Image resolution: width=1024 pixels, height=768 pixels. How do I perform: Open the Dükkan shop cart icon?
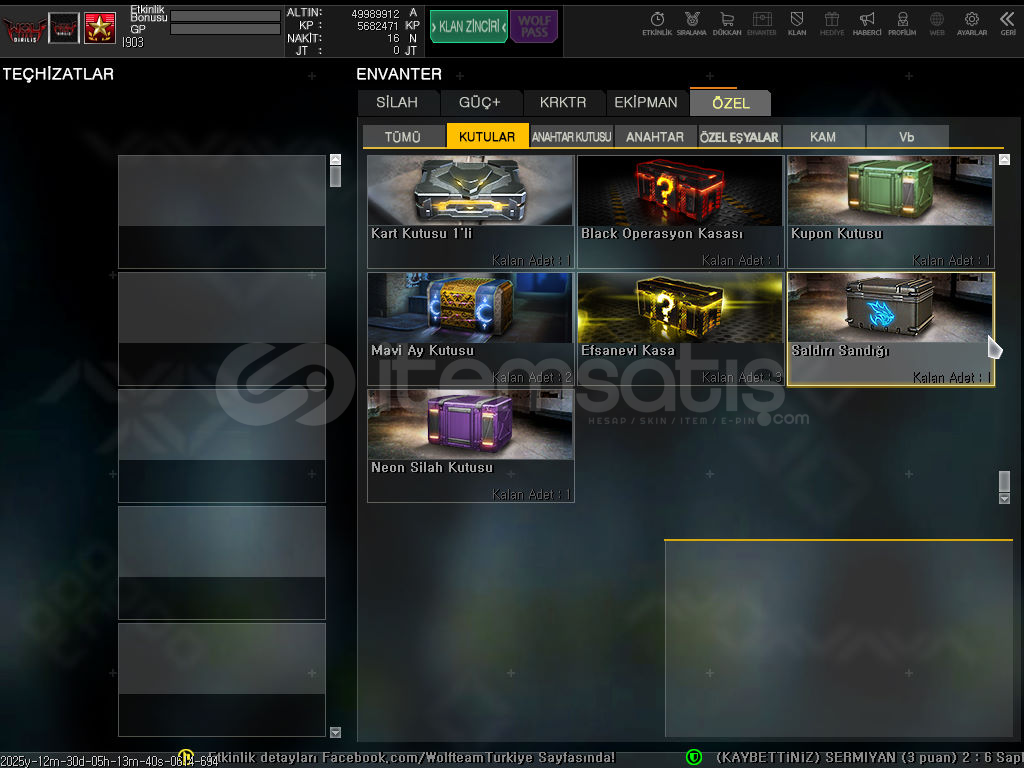[727, 22]
